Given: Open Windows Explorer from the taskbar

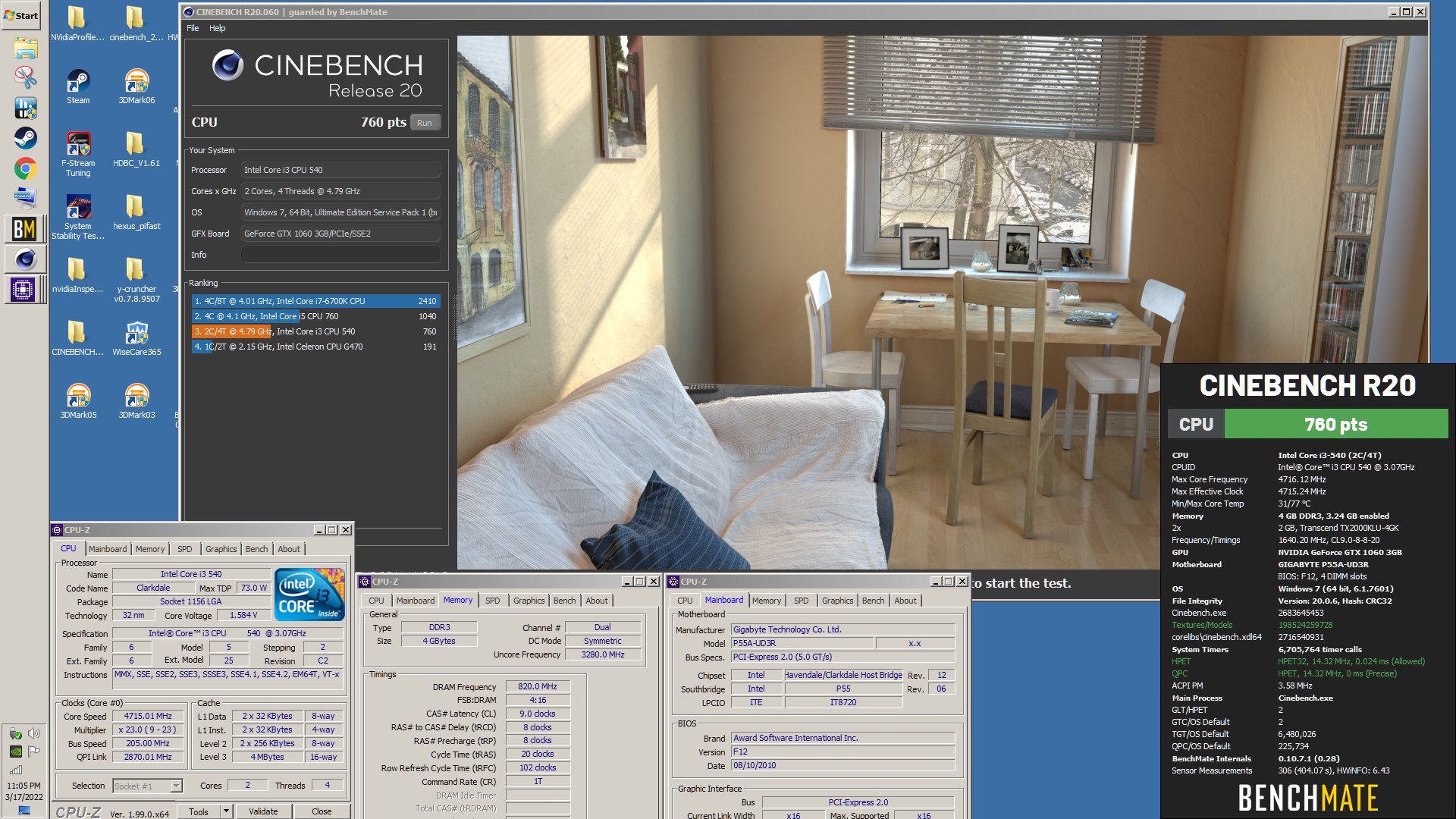Looking at the screenshot, I should 25,49.
